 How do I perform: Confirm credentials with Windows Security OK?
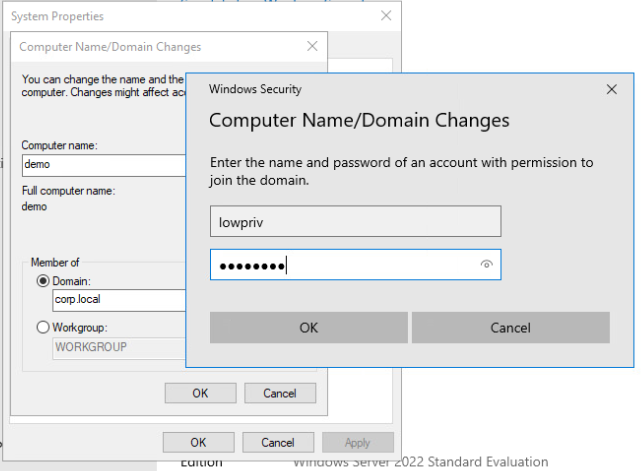click(x=309, y=327)
